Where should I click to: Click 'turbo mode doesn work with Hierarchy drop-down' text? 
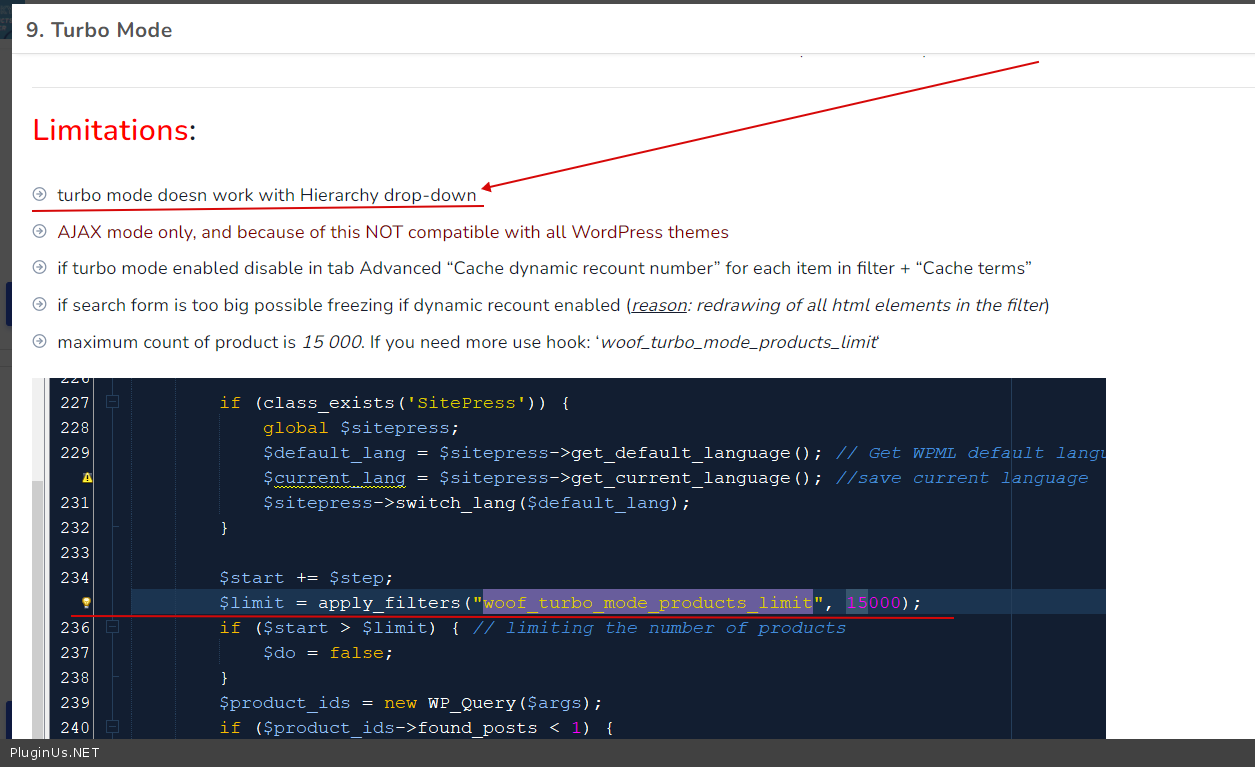click(266, 195)
